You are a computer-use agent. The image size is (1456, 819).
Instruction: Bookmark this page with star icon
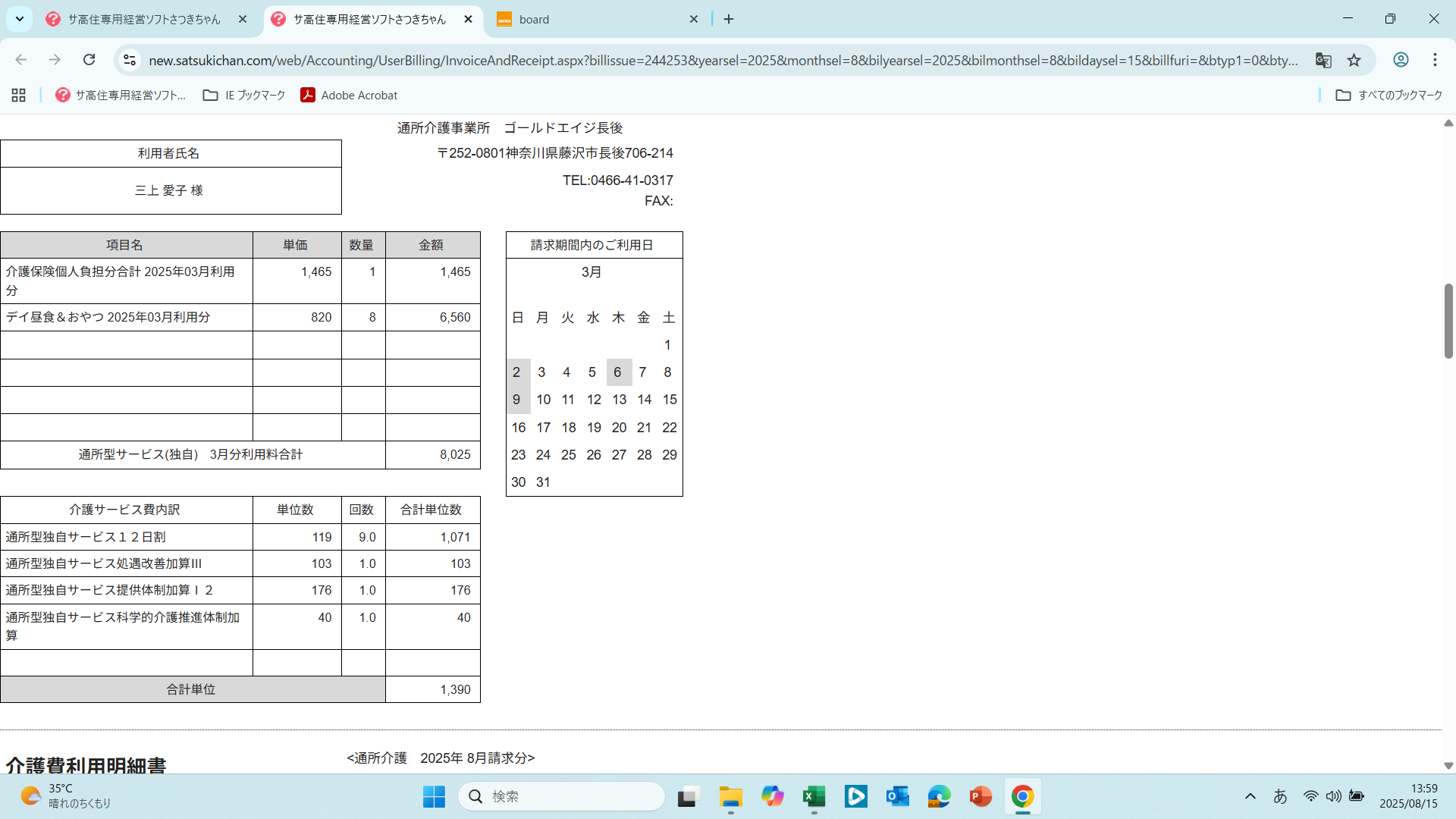[1354, 60]
